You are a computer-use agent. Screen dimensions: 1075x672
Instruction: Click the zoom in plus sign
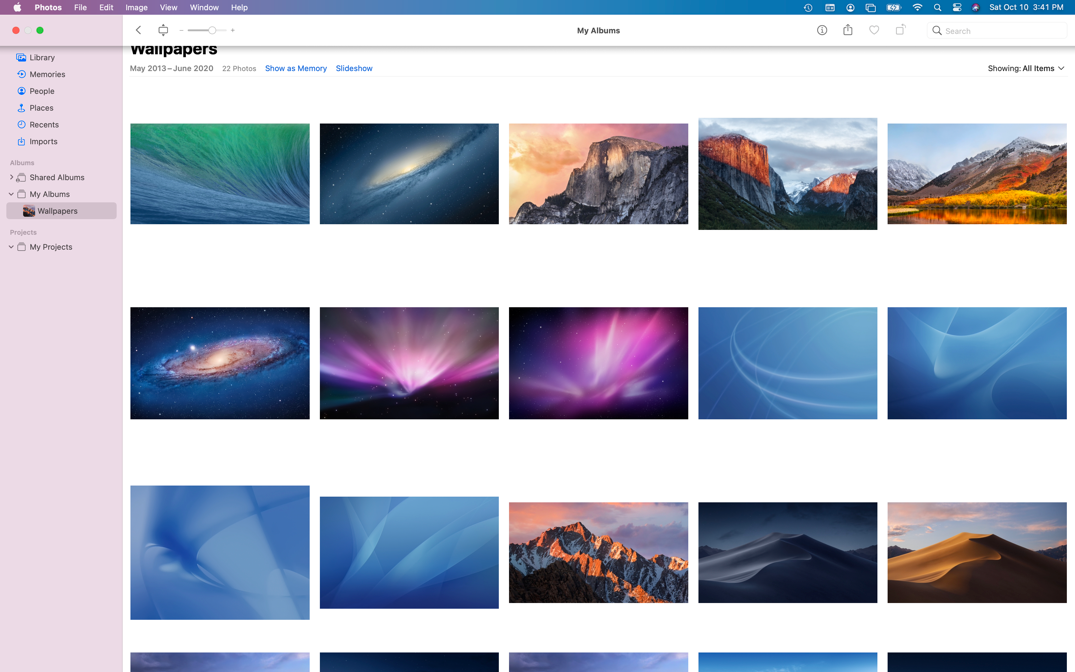[232, 30]
